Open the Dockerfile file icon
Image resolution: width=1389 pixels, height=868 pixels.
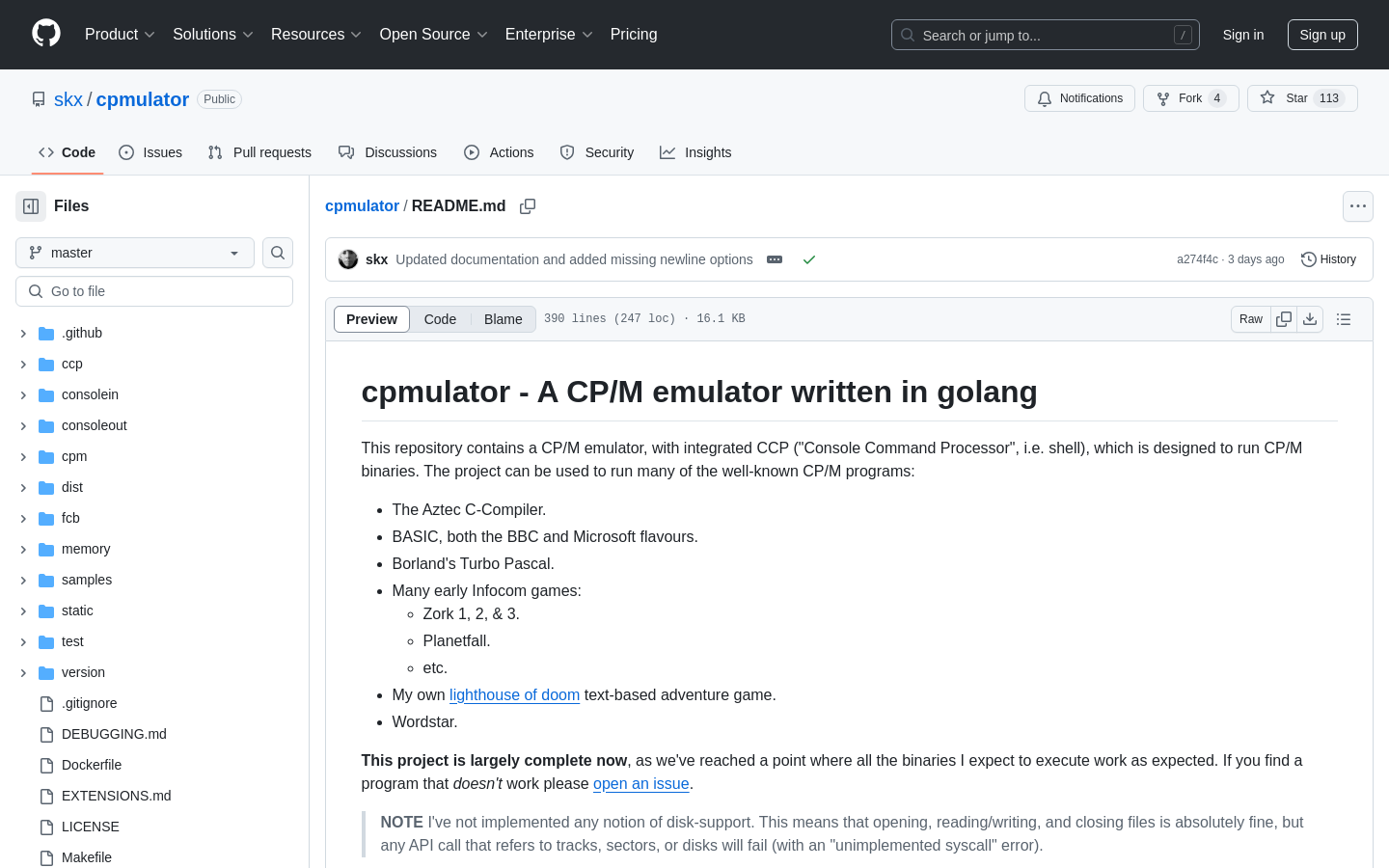click(46, 765)
